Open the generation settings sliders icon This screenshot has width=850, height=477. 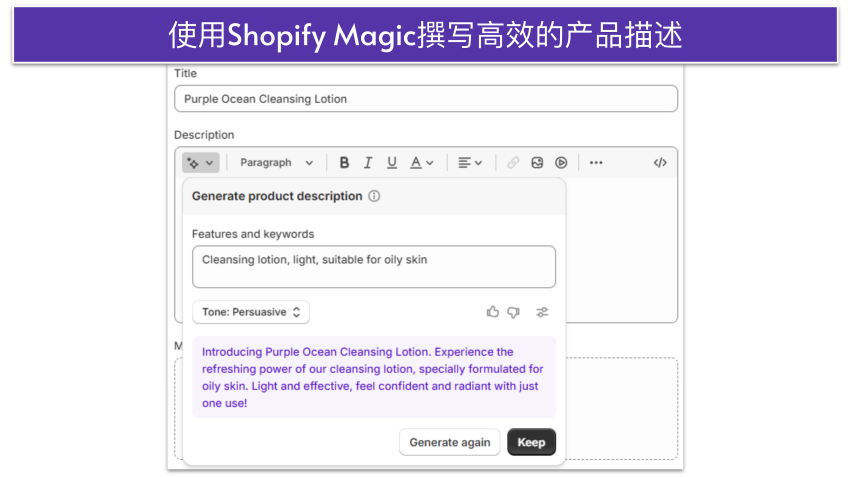[542, 312]
